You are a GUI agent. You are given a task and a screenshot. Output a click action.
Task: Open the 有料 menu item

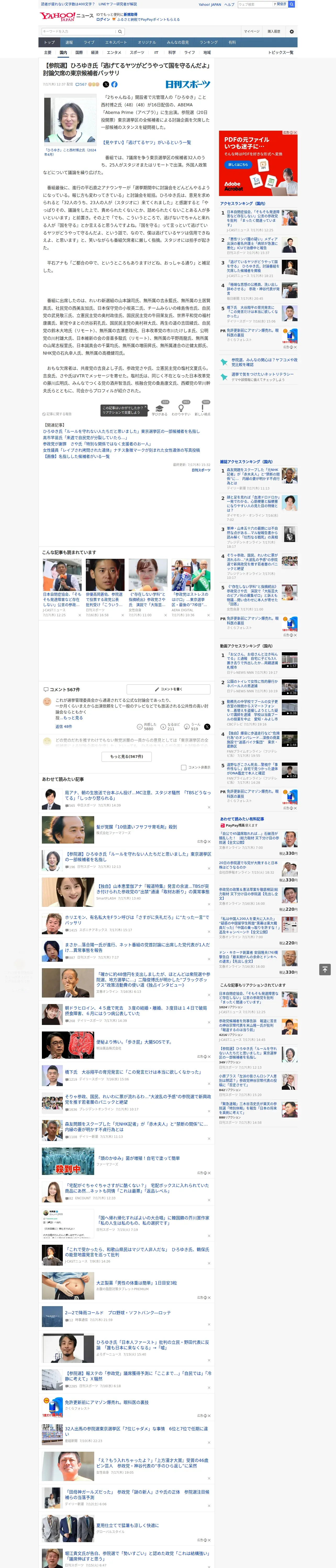click(x=232, y=43)
